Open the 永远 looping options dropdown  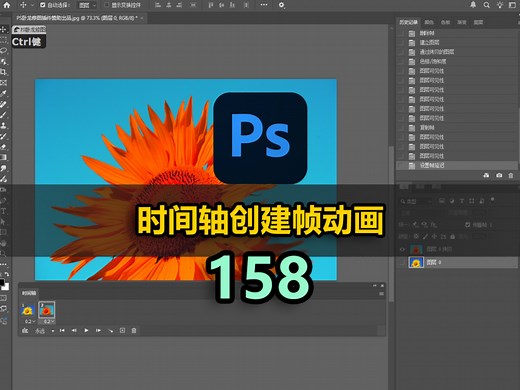pos(44,331)
